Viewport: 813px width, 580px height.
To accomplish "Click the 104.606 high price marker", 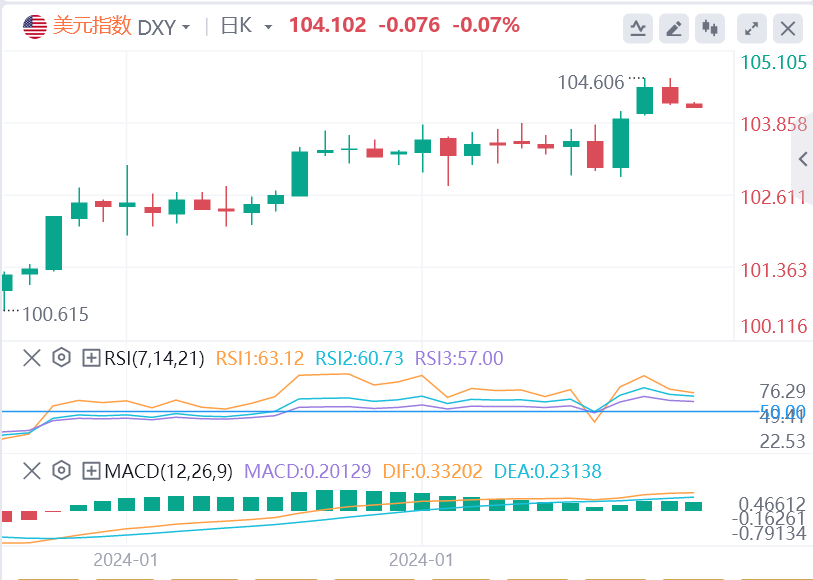I will [x=590, y=82].
